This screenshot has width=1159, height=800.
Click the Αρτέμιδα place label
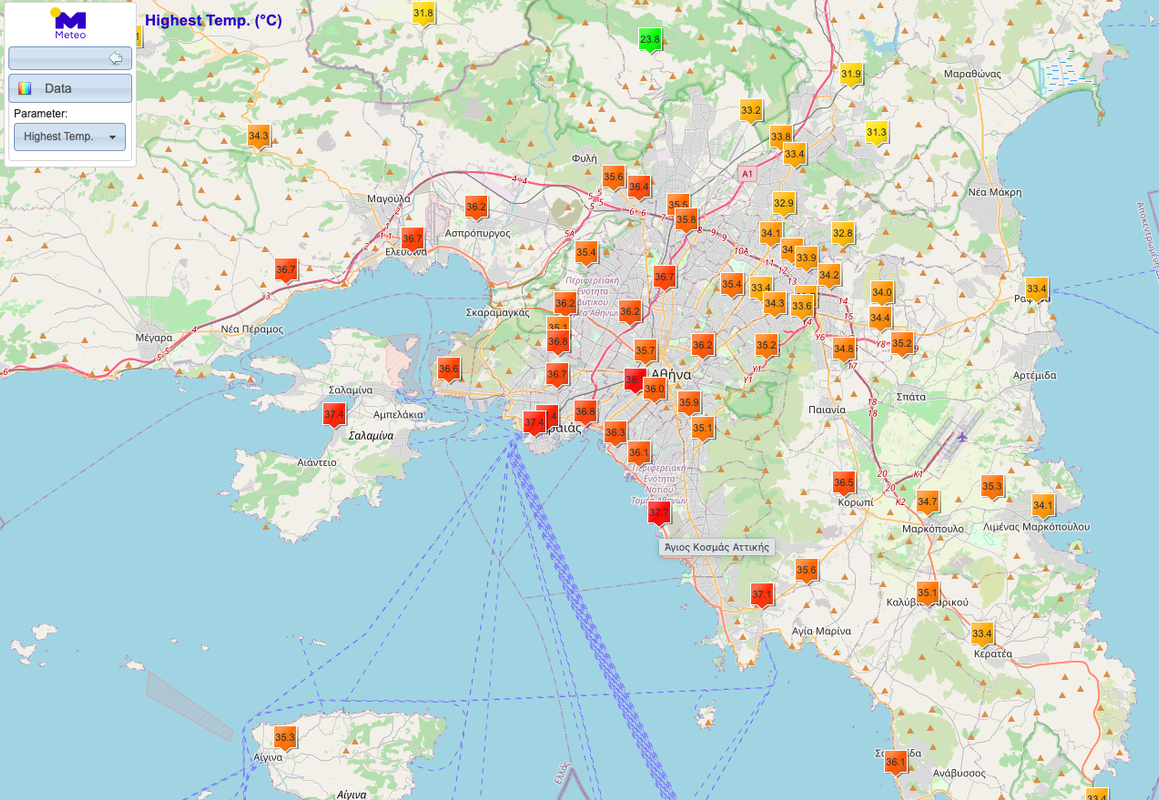tap(1035, 376)
